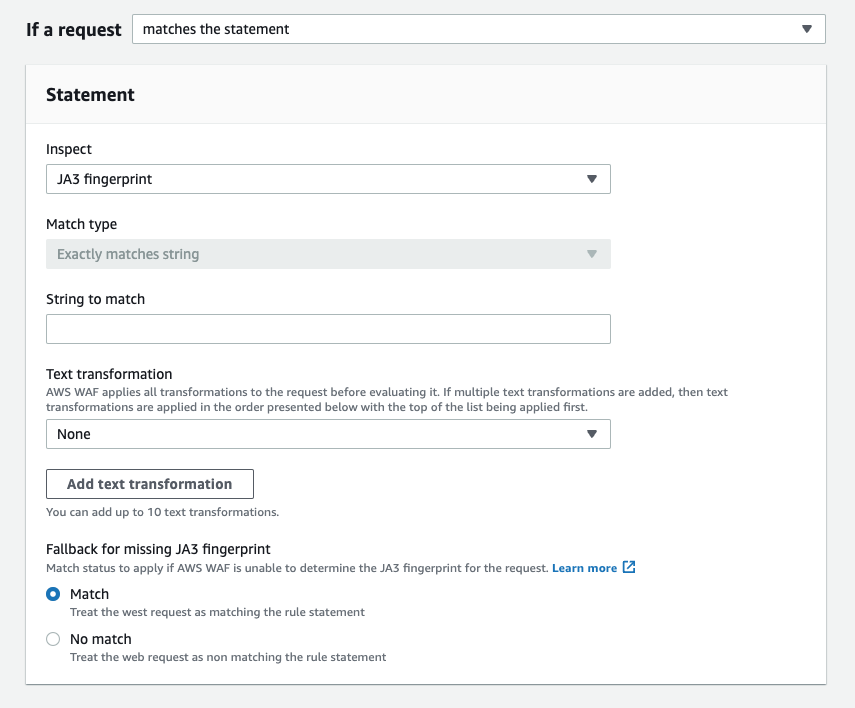This screenshot has height=708, width=855.
Task: Click the Add text transformation button
Action: click(x=150, y=484)
